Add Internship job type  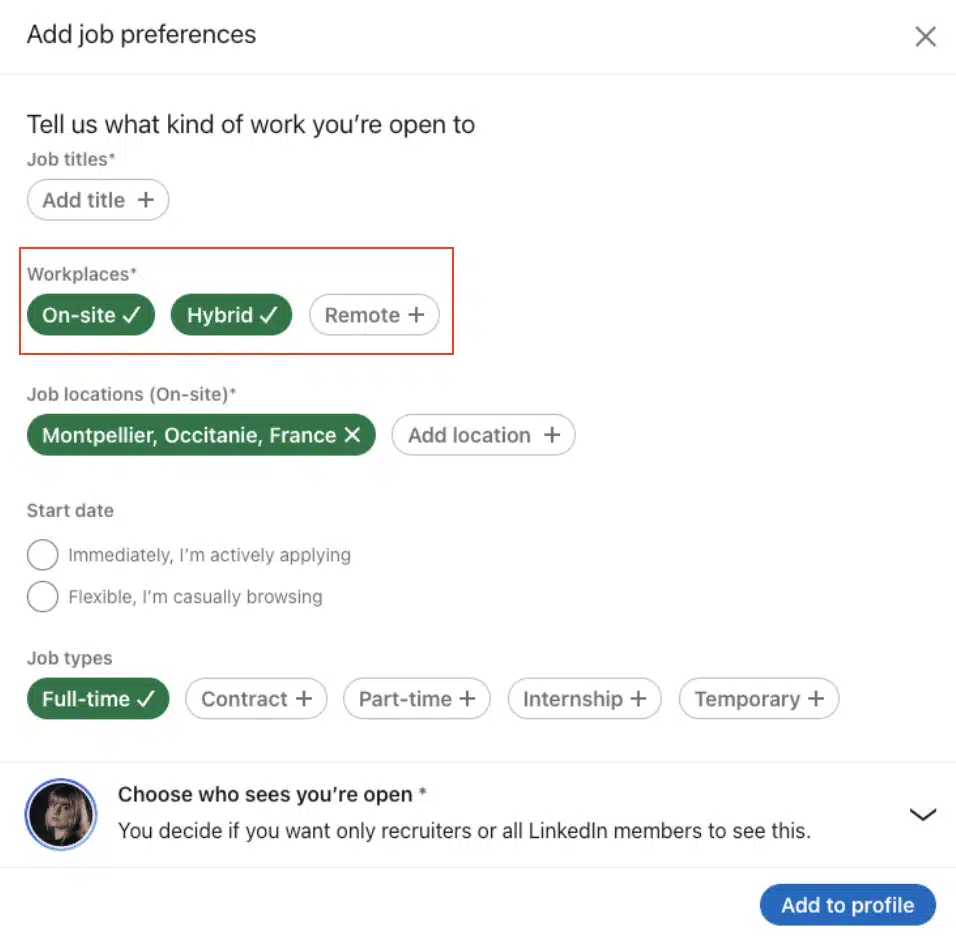pos(584,699)
